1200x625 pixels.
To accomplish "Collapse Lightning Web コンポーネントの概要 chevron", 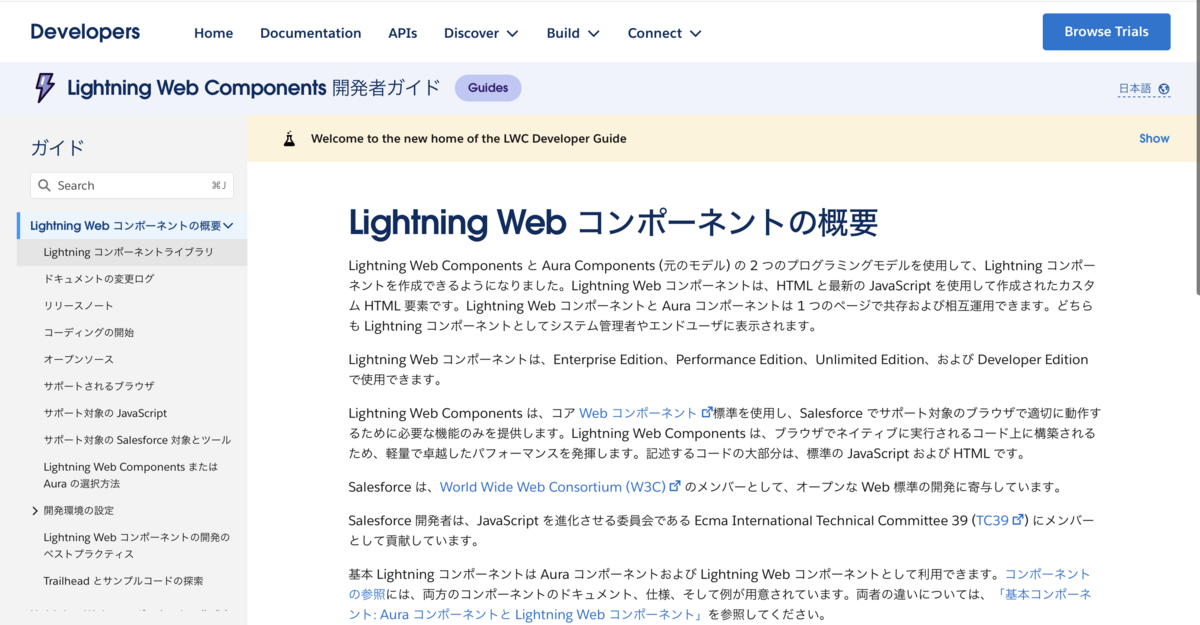I will point(228,226).
